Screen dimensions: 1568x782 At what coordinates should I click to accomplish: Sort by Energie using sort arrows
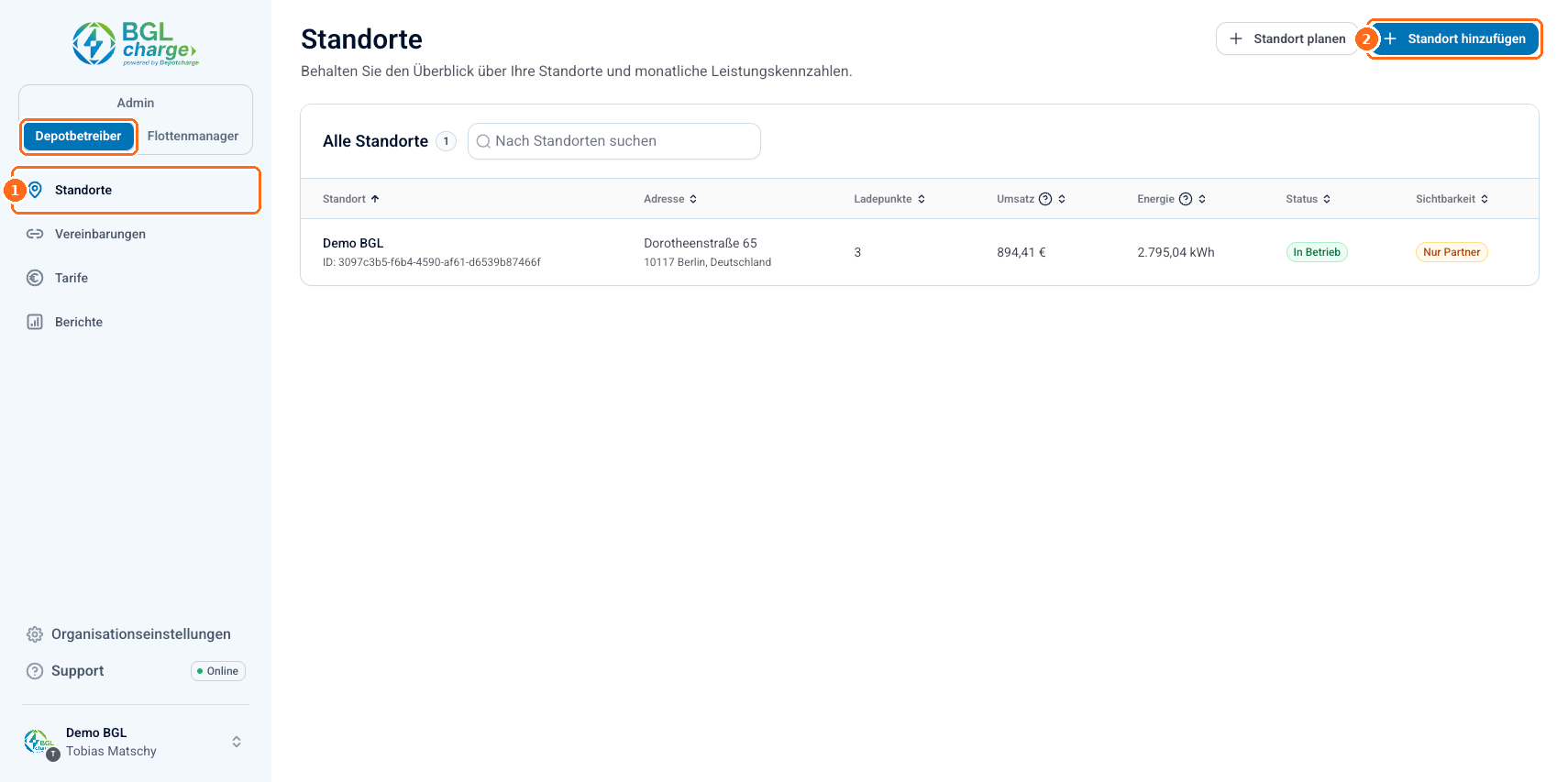pos(1202,199)
